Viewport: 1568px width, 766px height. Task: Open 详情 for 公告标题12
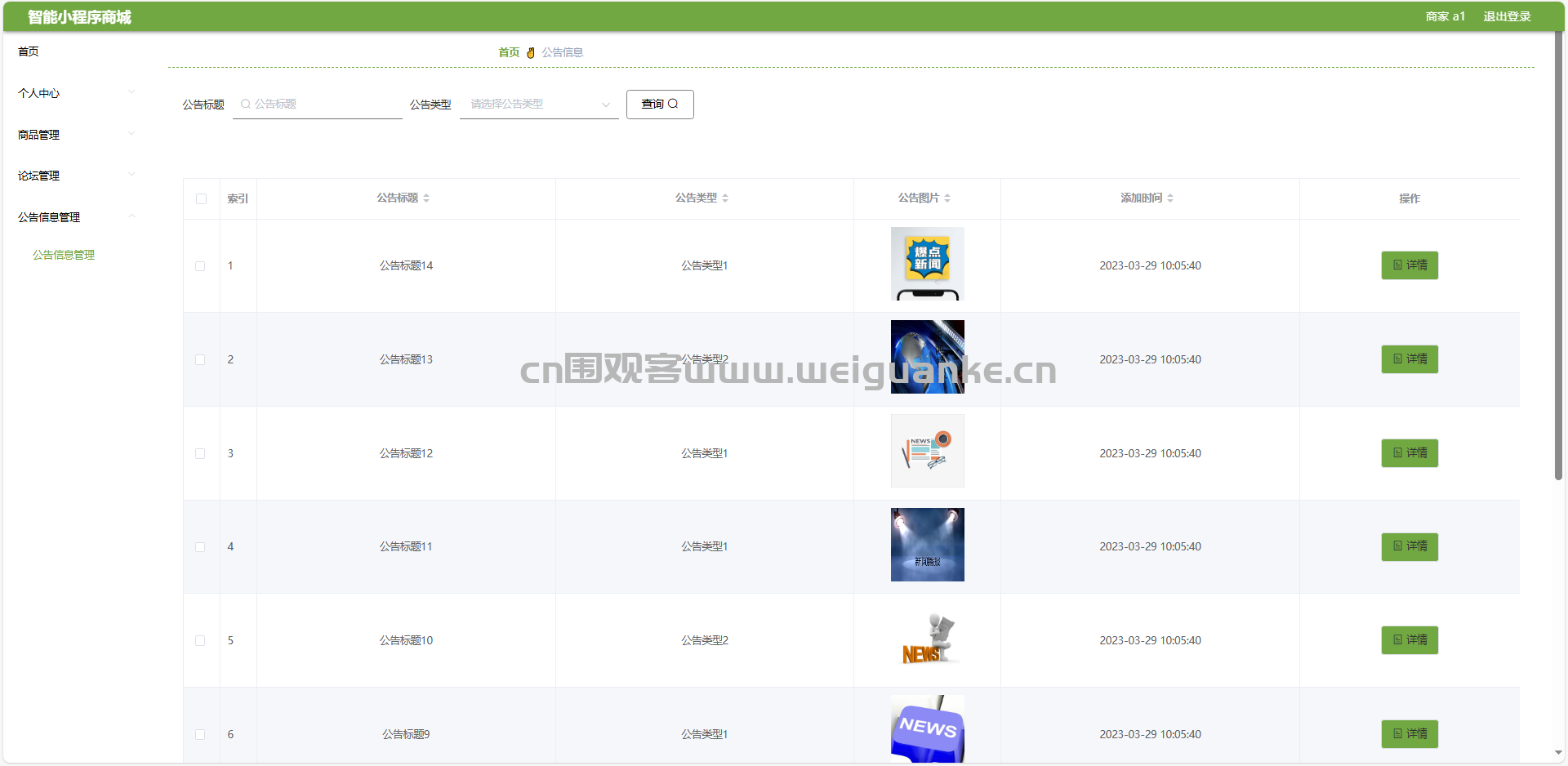pyautogui.click(x=1410, y=453)
